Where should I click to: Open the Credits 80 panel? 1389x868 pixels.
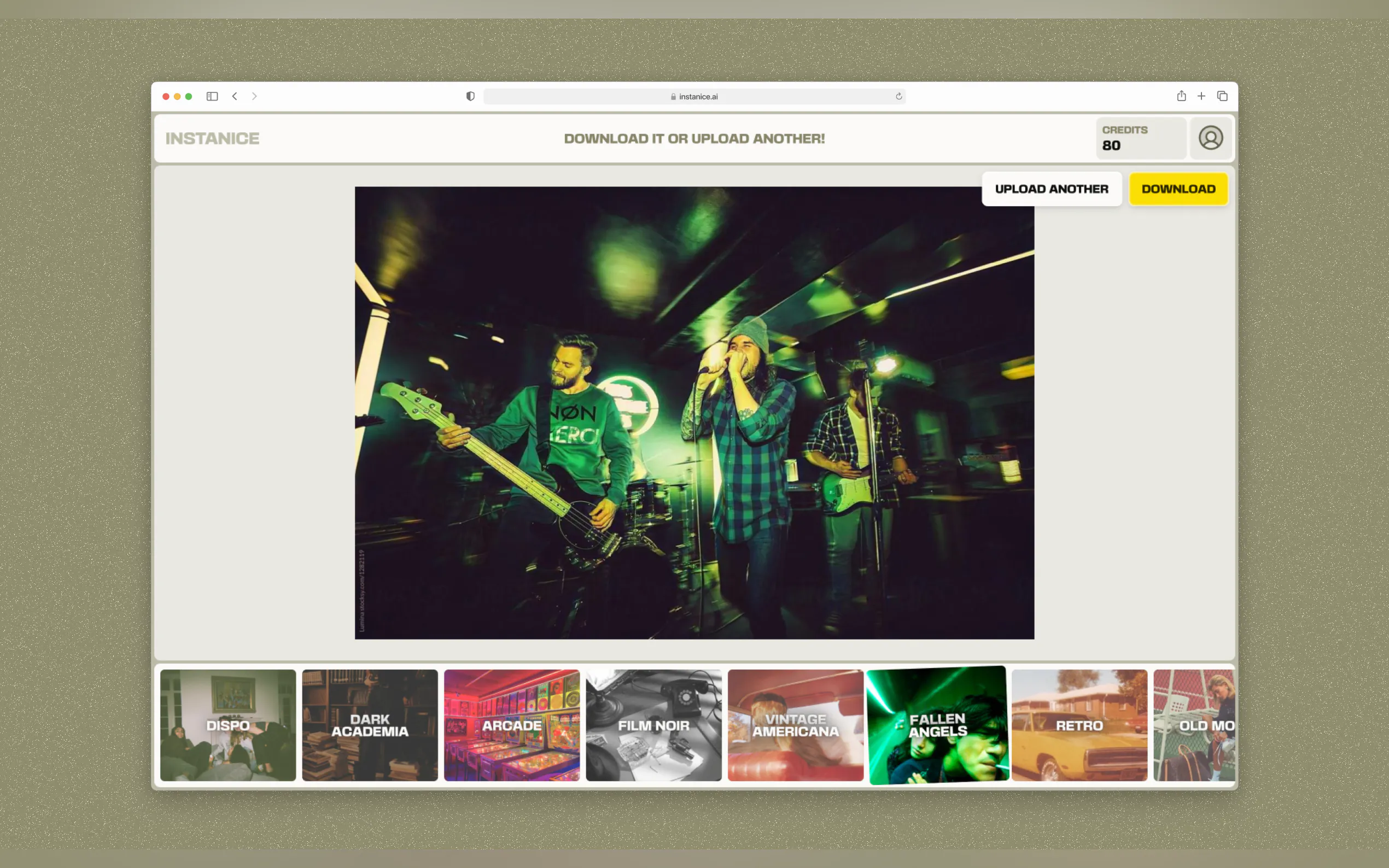[1140, 138]
